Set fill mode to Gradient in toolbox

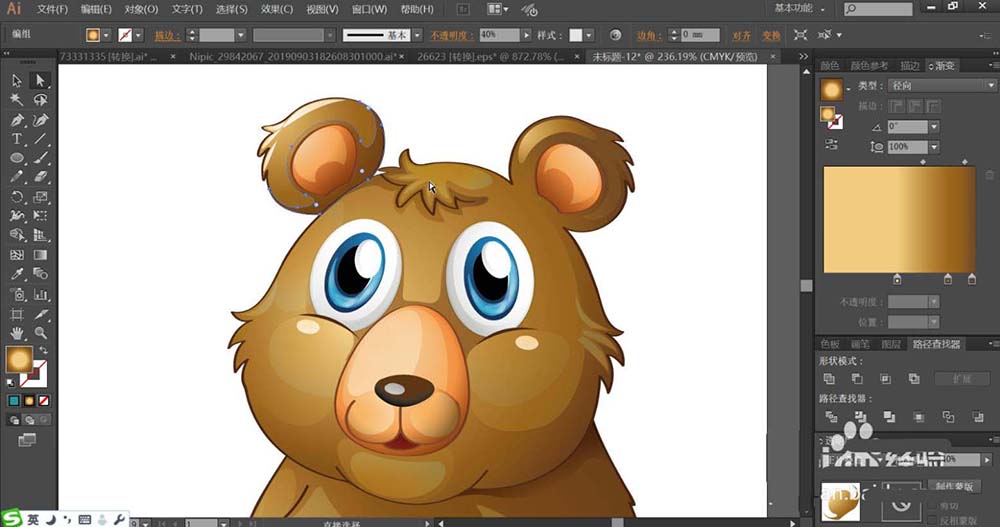[x=29, y=401]
